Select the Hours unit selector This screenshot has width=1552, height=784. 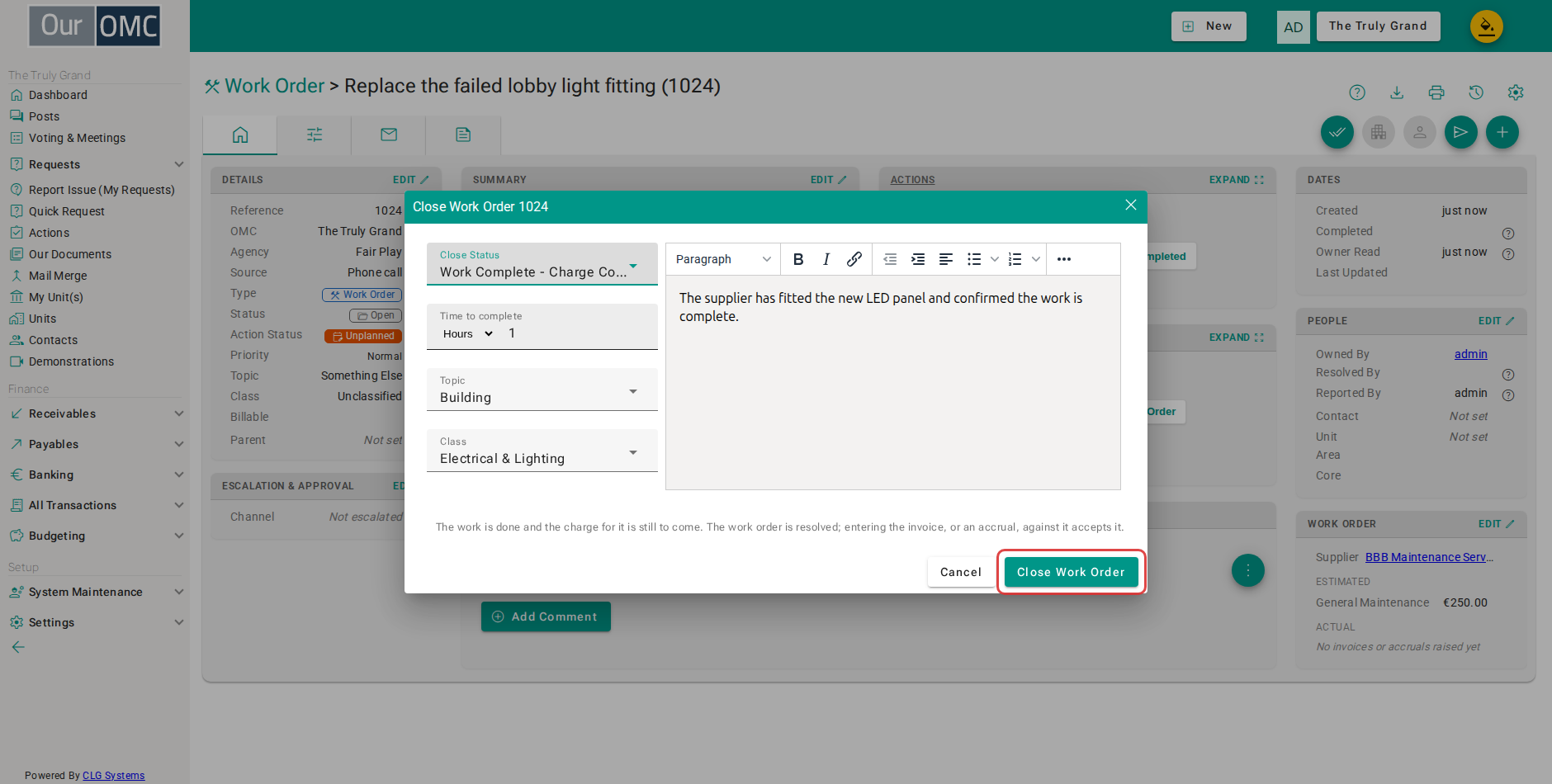click(x=468, y=333)
